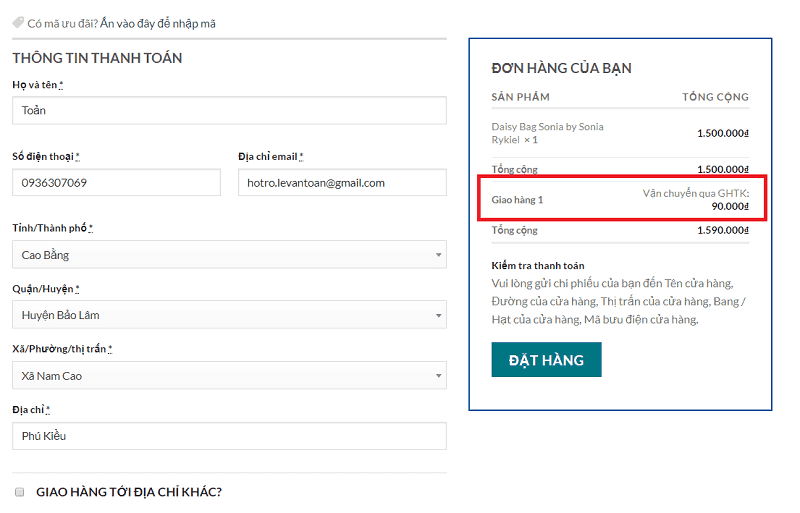Open the Xã/Phường/thị trấn dropdown
The height and width of the screenshot is (513, 800).
229,375
